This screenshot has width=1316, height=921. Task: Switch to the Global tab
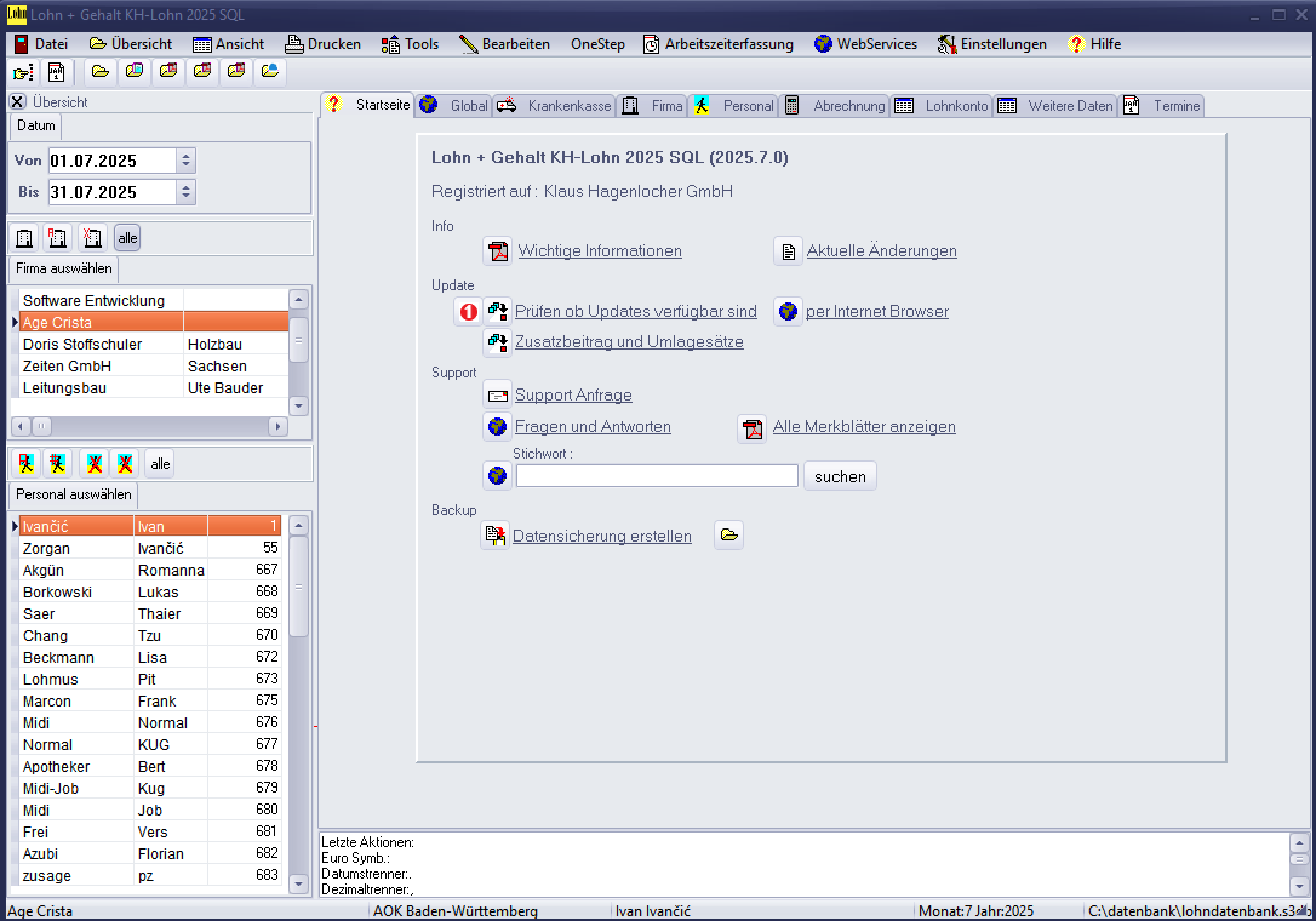pyautogui.click(x=454, y=106)
